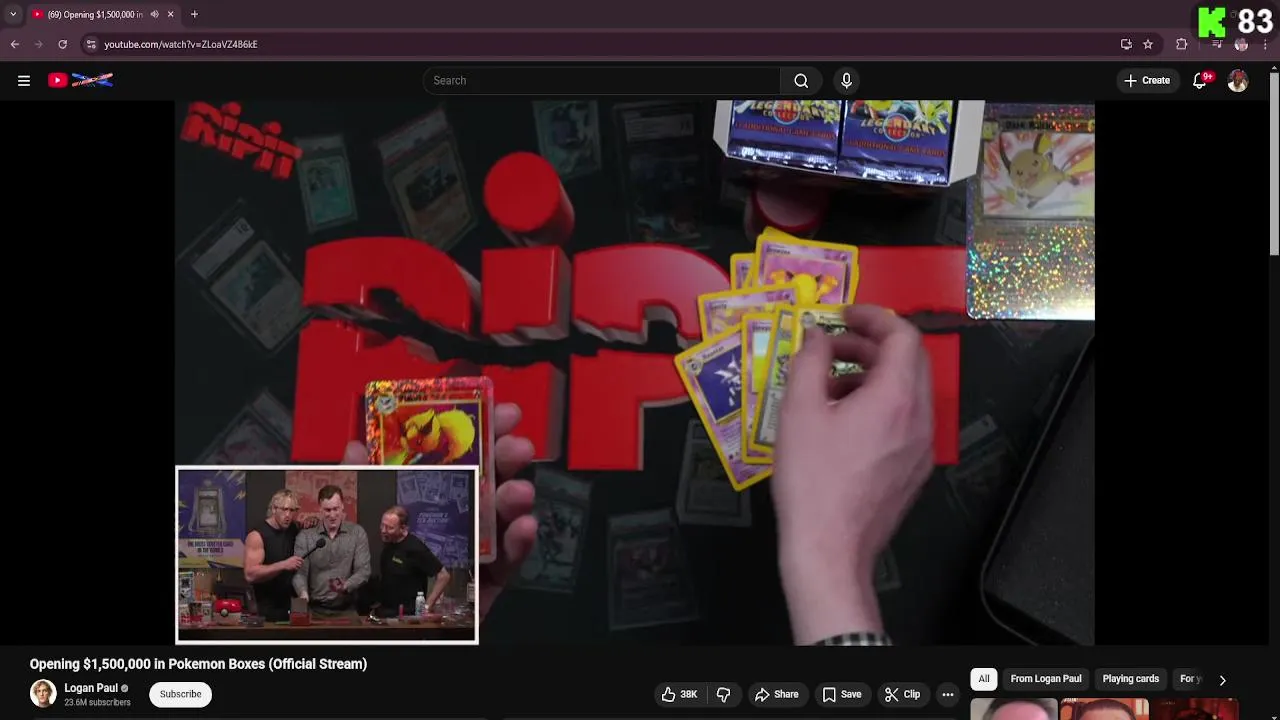Viewport: 1280px width, 720px height.
Task: Open the Create button
Action: [1147, 80]
